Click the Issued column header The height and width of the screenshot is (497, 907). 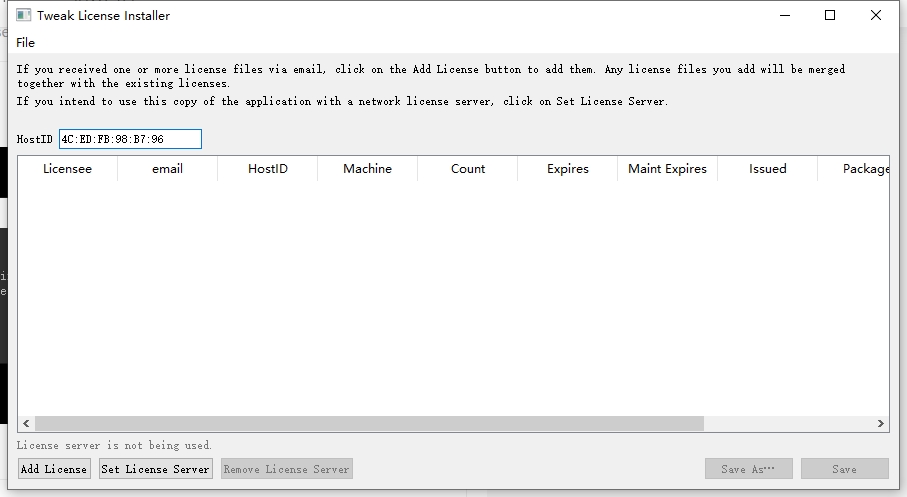click(768, 169)
